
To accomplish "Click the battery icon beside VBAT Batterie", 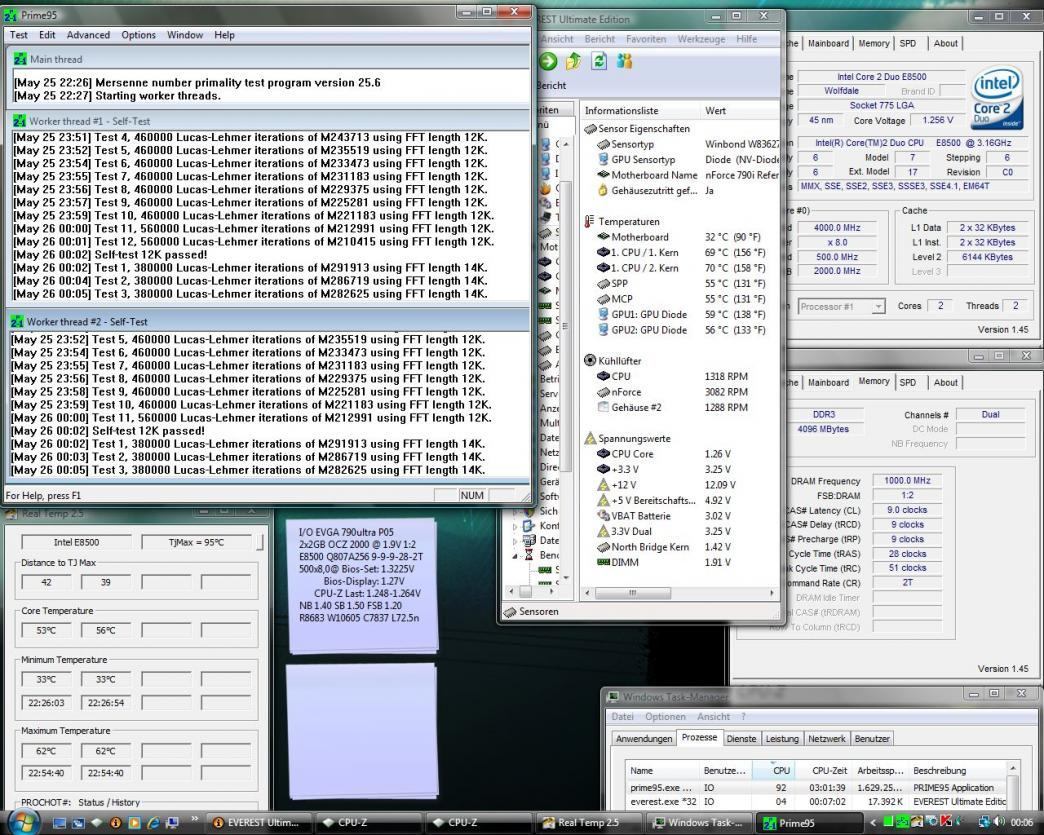I will (x=603, y=516).
